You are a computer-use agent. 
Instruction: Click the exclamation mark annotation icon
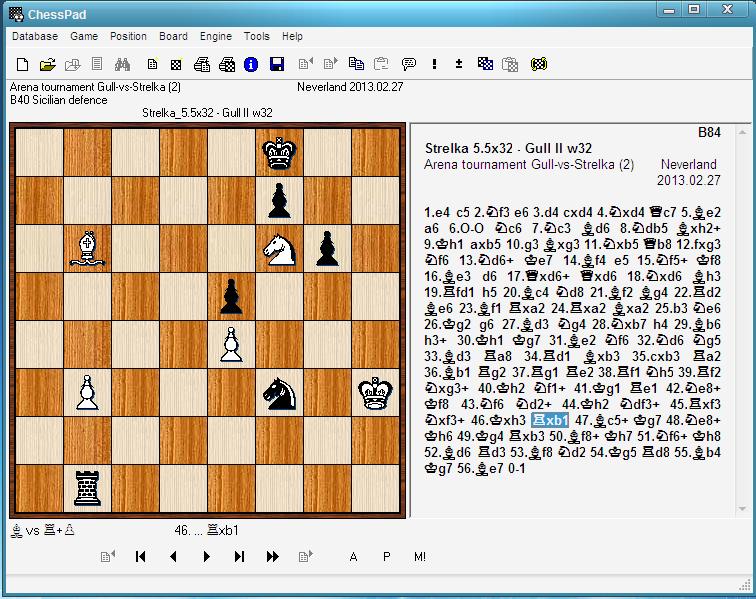coord(434,65)
